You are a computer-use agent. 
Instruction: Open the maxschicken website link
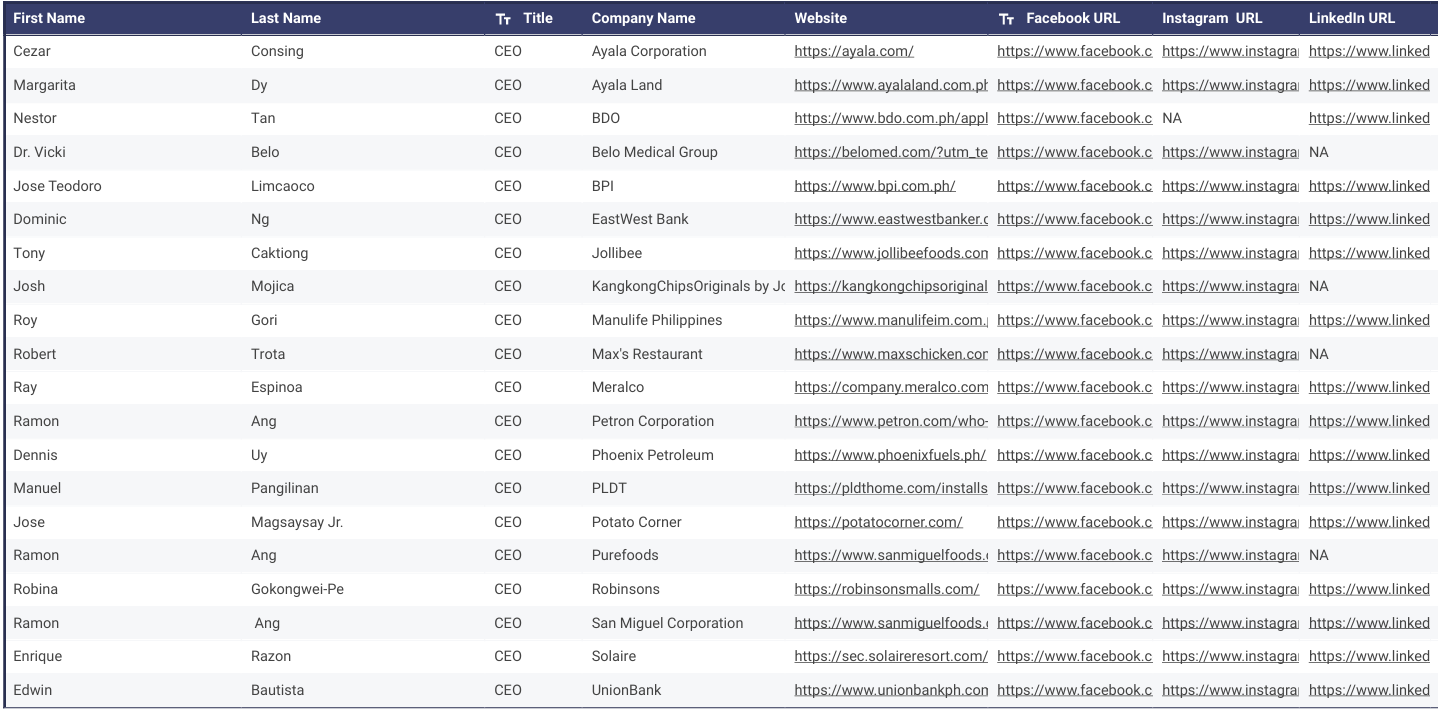click(891, 354)
